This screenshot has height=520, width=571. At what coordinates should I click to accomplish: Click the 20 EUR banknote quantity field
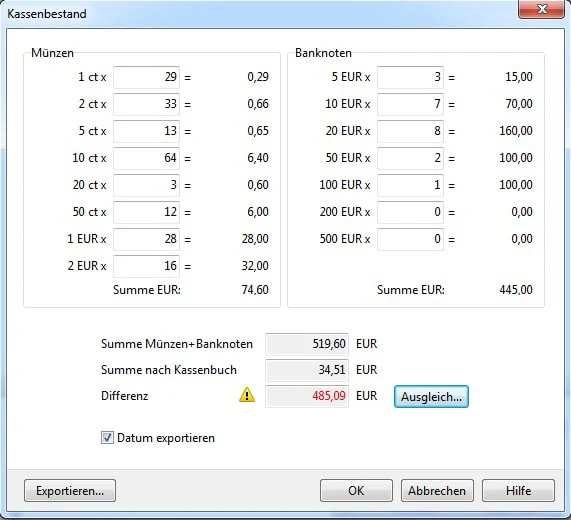(x=410, y=131)
